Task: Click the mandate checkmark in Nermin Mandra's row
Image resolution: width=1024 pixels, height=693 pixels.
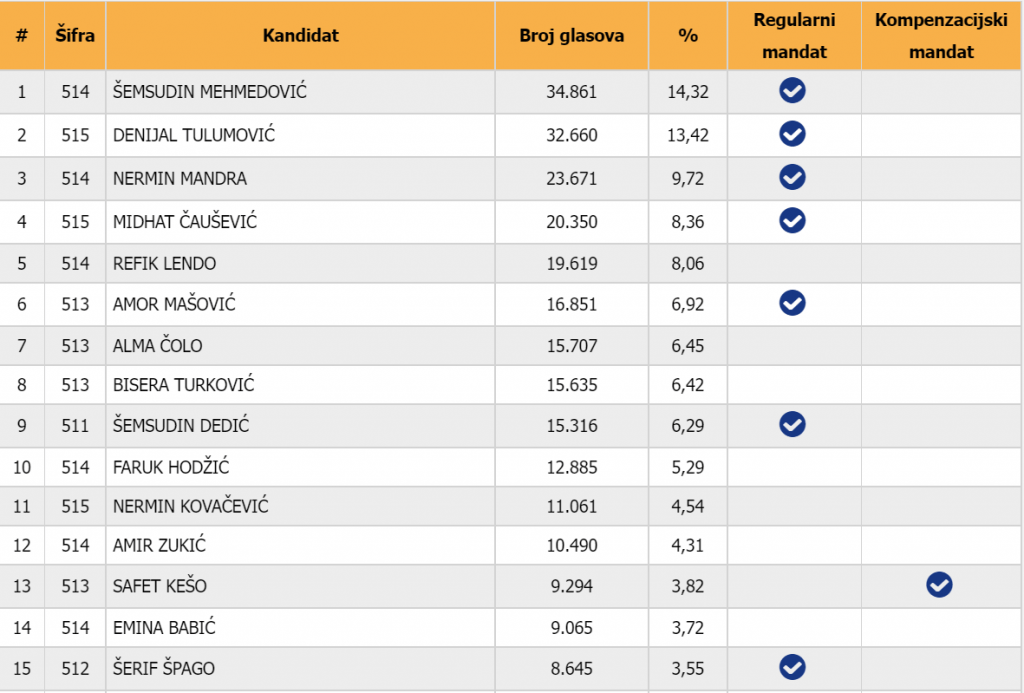Action: pyautogui.click(x=793, y=177)
